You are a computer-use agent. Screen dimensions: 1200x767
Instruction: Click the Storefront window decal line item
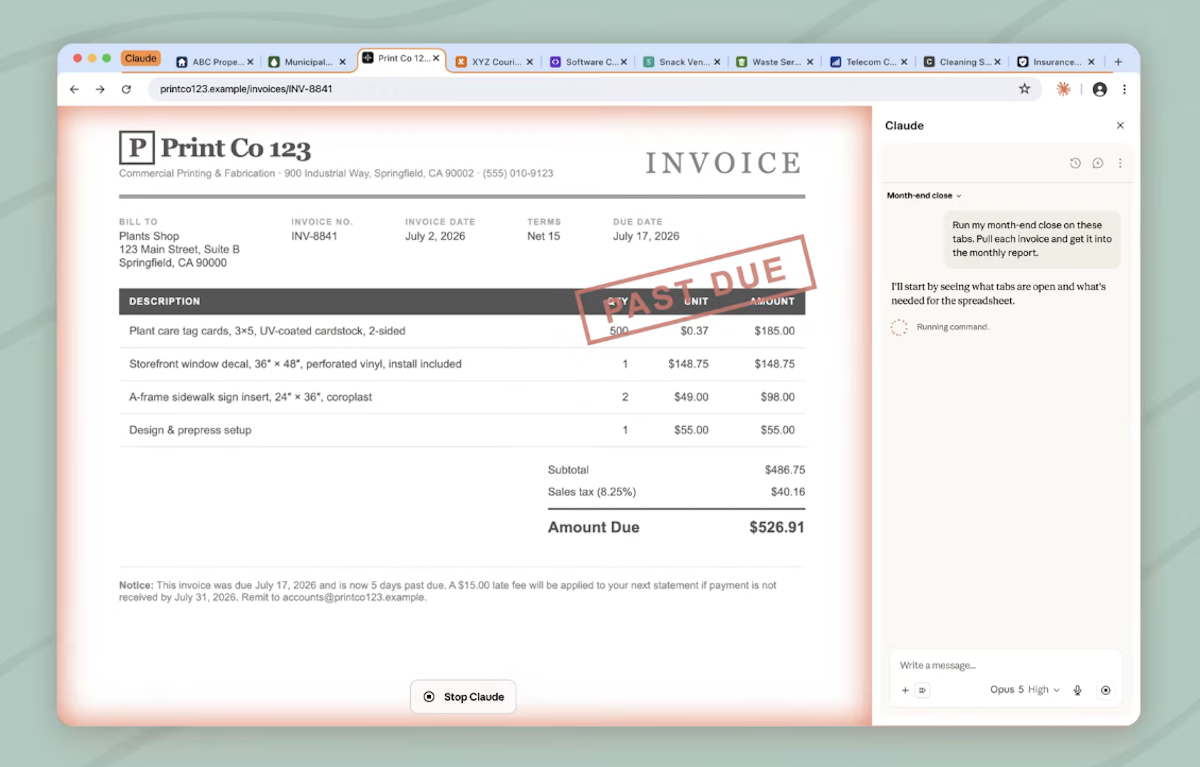(462, 364)
